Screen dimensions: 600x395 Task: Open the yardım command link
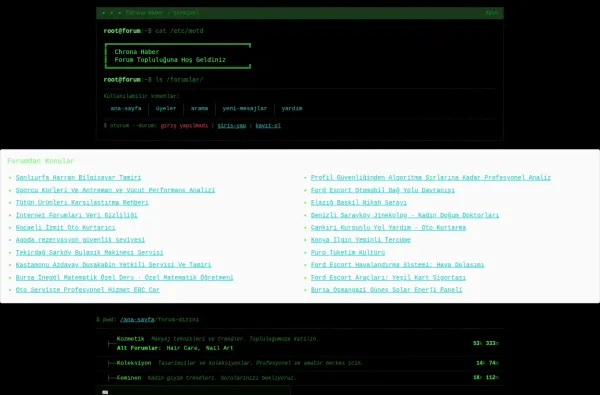click(x=292, y=108)
